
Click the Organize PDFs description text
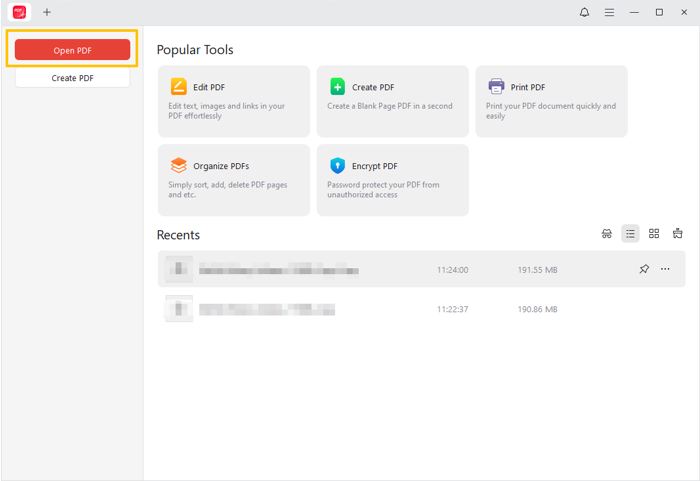click(x=227, y=189)
